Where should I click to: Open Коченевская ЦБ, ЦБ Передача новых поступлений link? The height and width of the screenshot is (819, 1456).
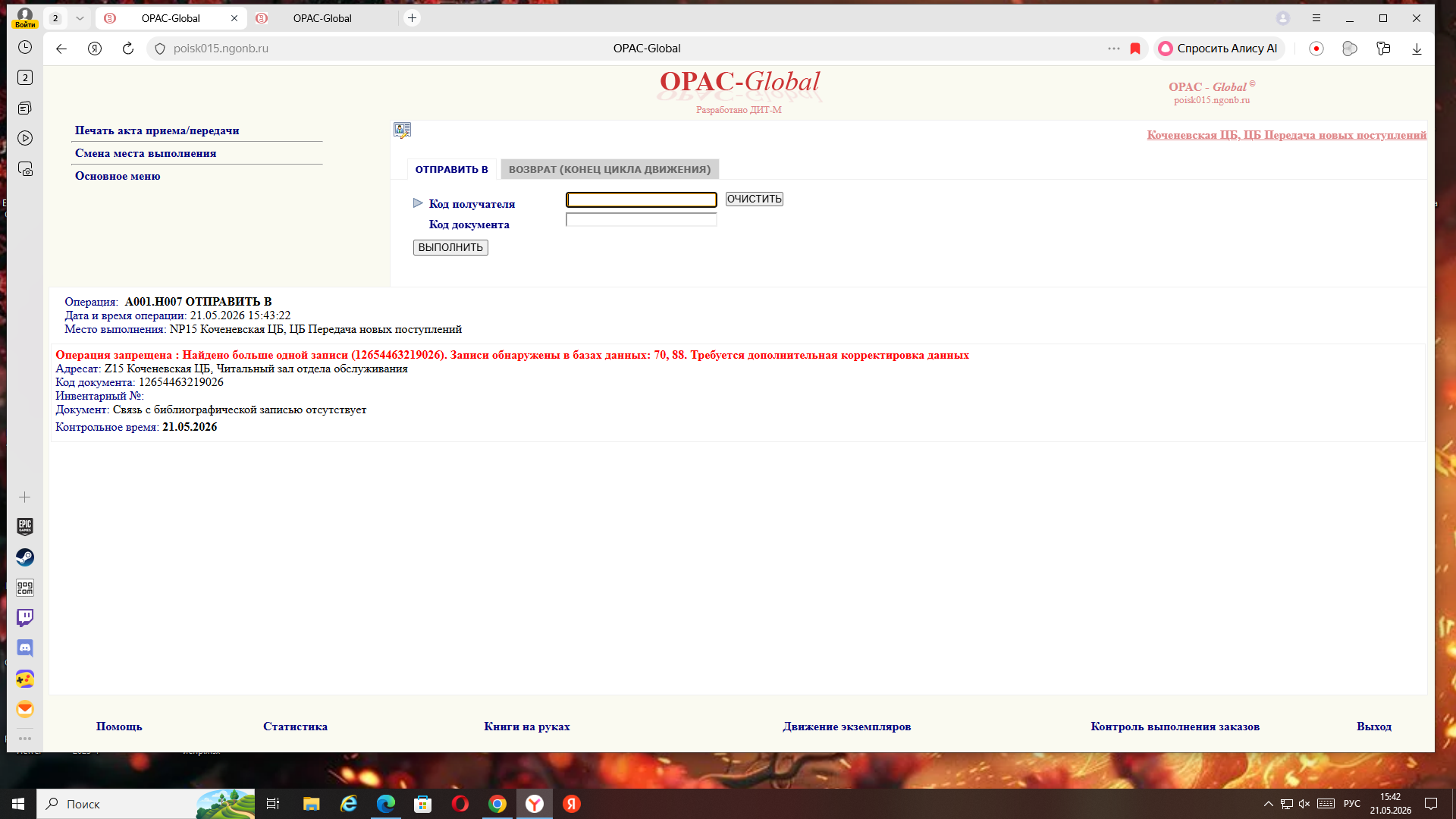(x=1286, y=135)
